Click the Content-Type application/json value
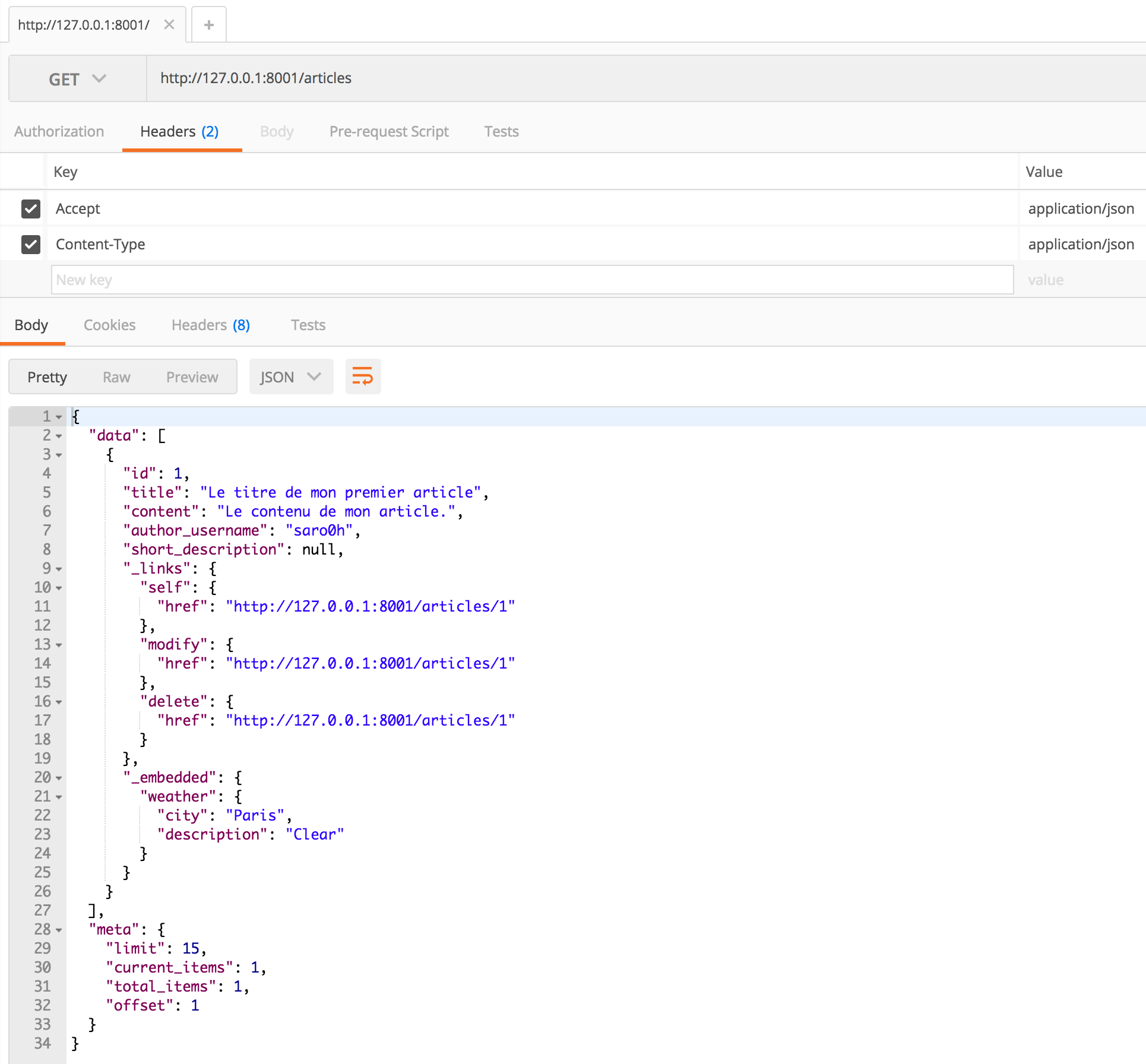 (x=1081, y=244)
